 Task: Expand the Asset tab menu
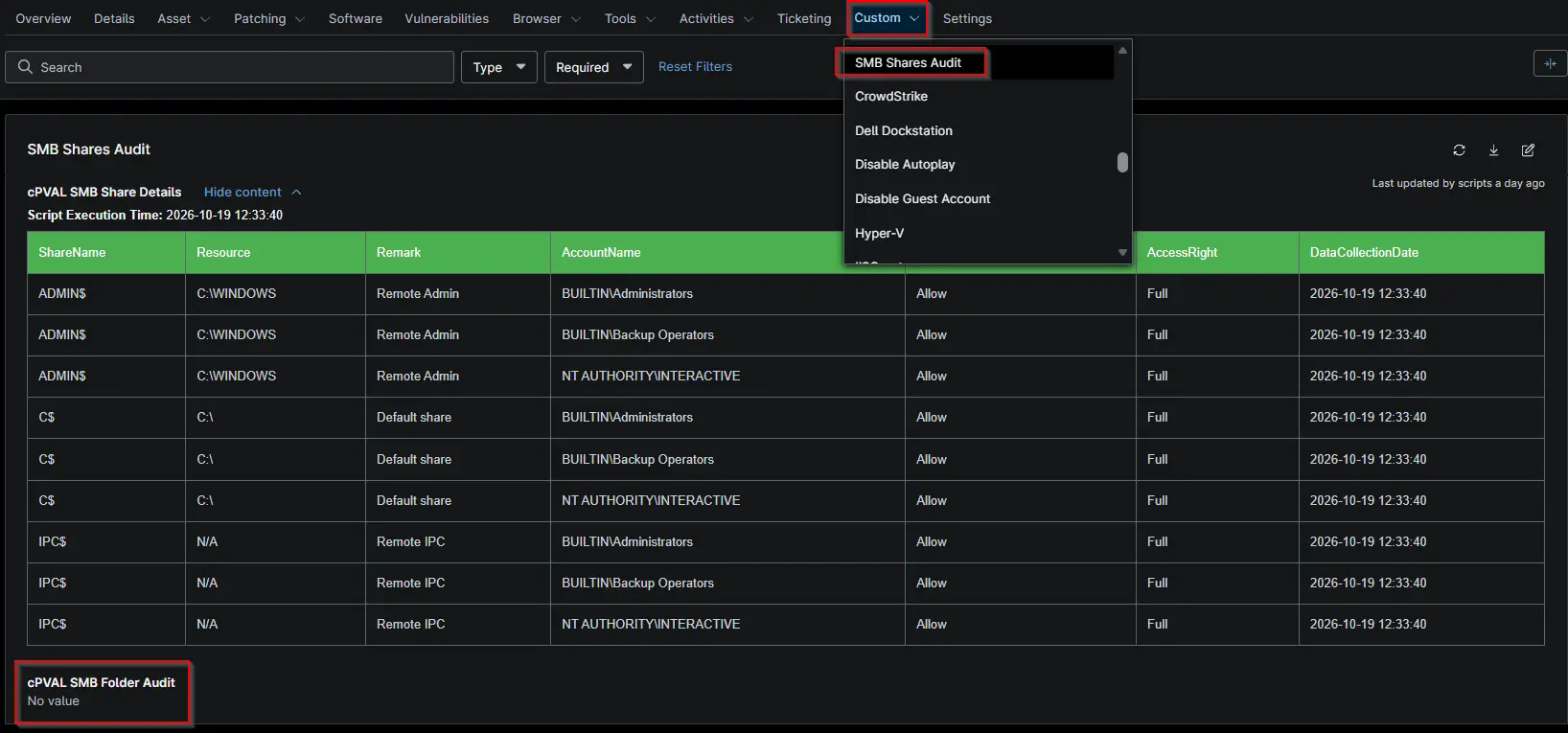pyautogui.click(x=184, y=18)
